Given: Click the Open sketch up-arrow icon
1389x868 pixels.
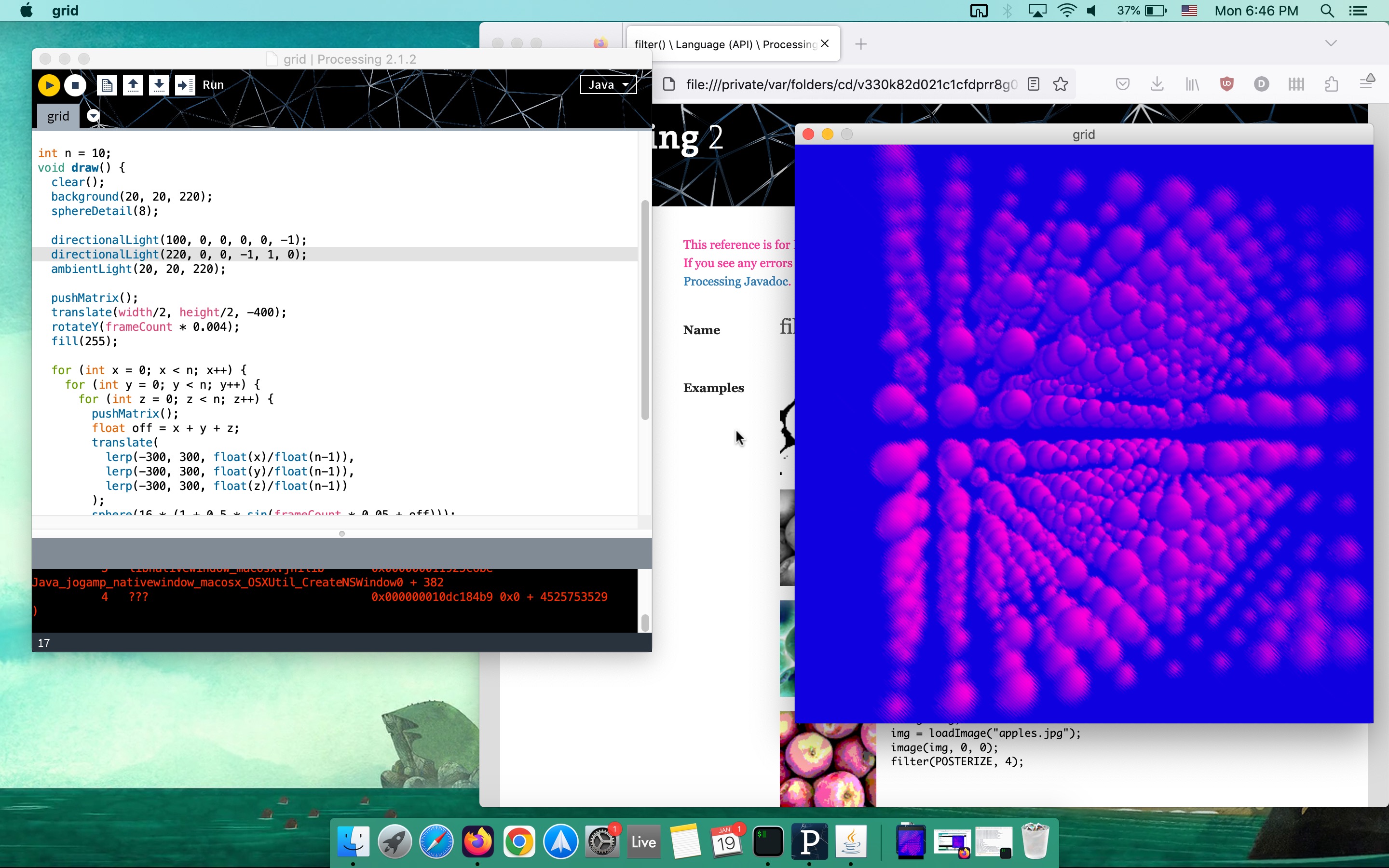Looking at the screenshot, I should click(133, 85).
